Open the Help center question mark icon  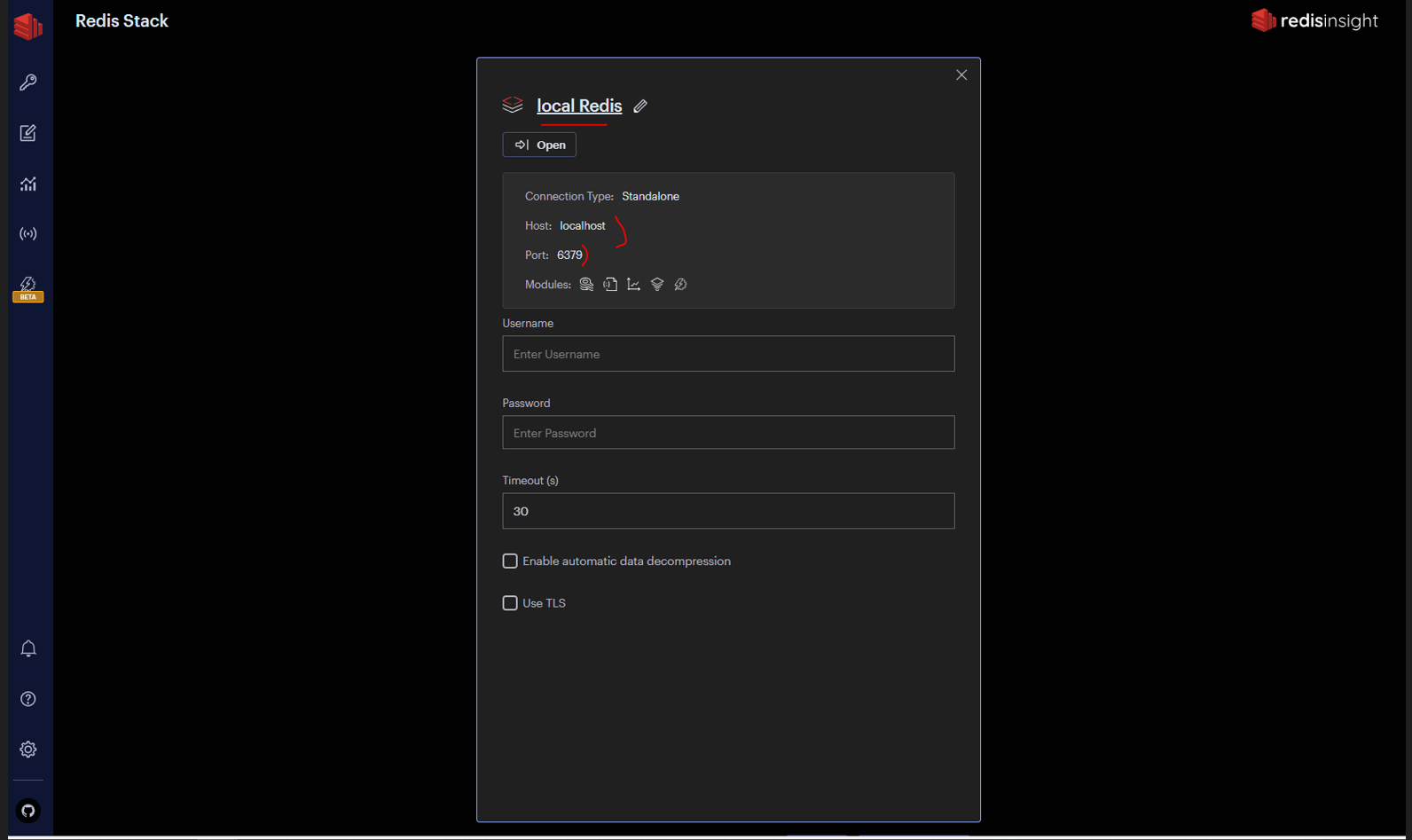tap(28, 699)
